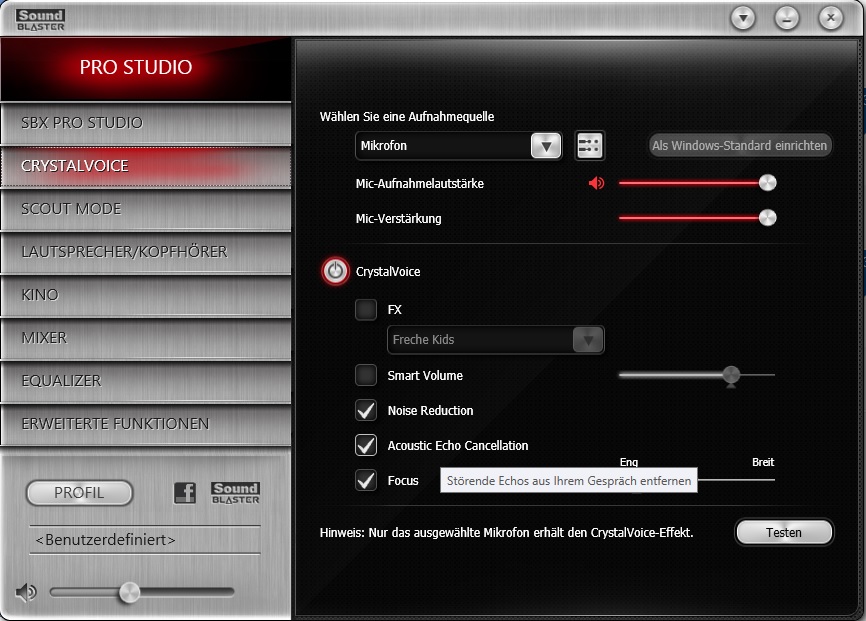
Task: Go to LAUTSPRECHER/KOPFHÖRER tab
Action: pos(146,252)
